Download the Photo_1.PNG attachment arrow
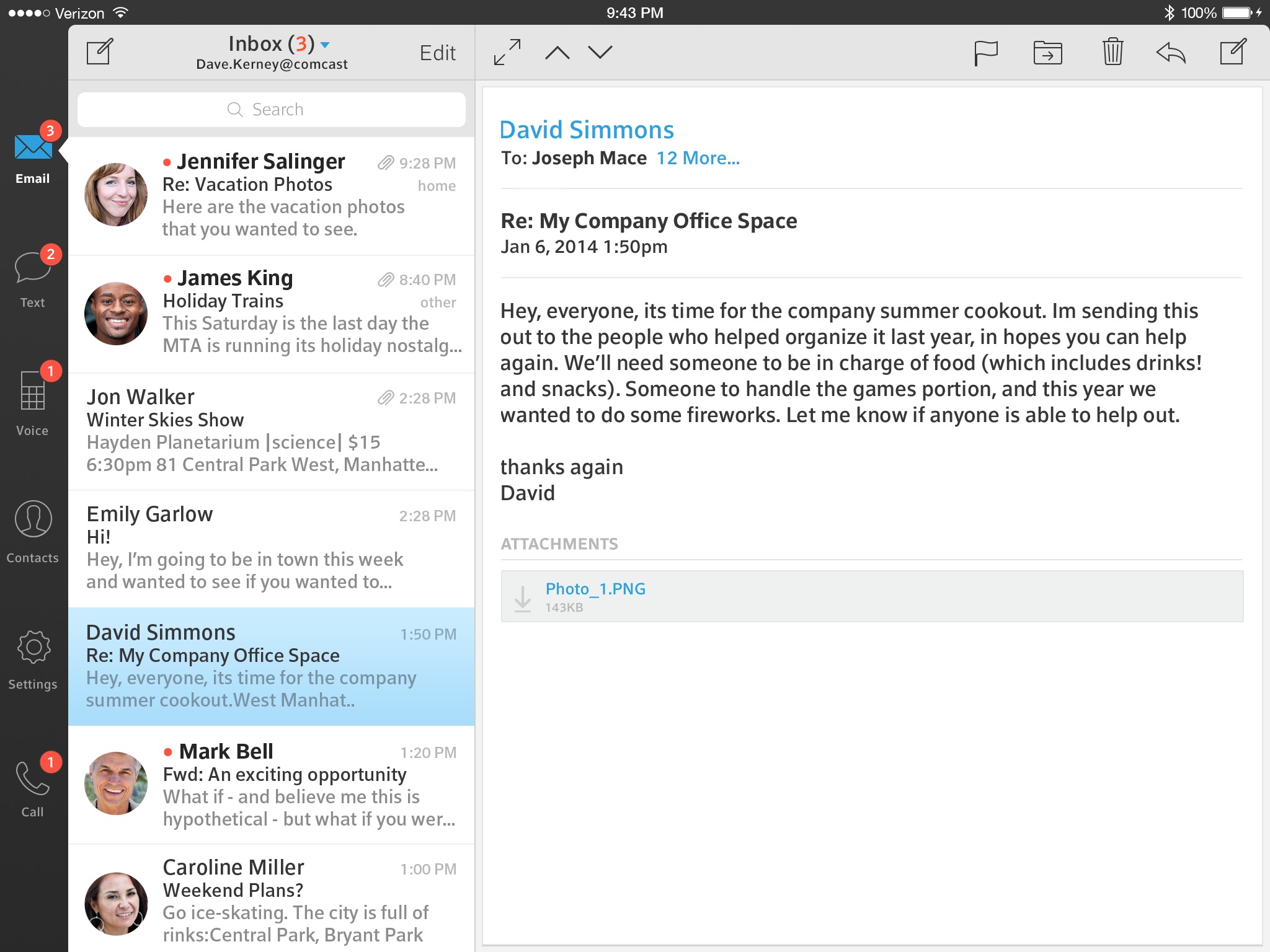Screen dimensions: 1270x952 pos(523,598)
